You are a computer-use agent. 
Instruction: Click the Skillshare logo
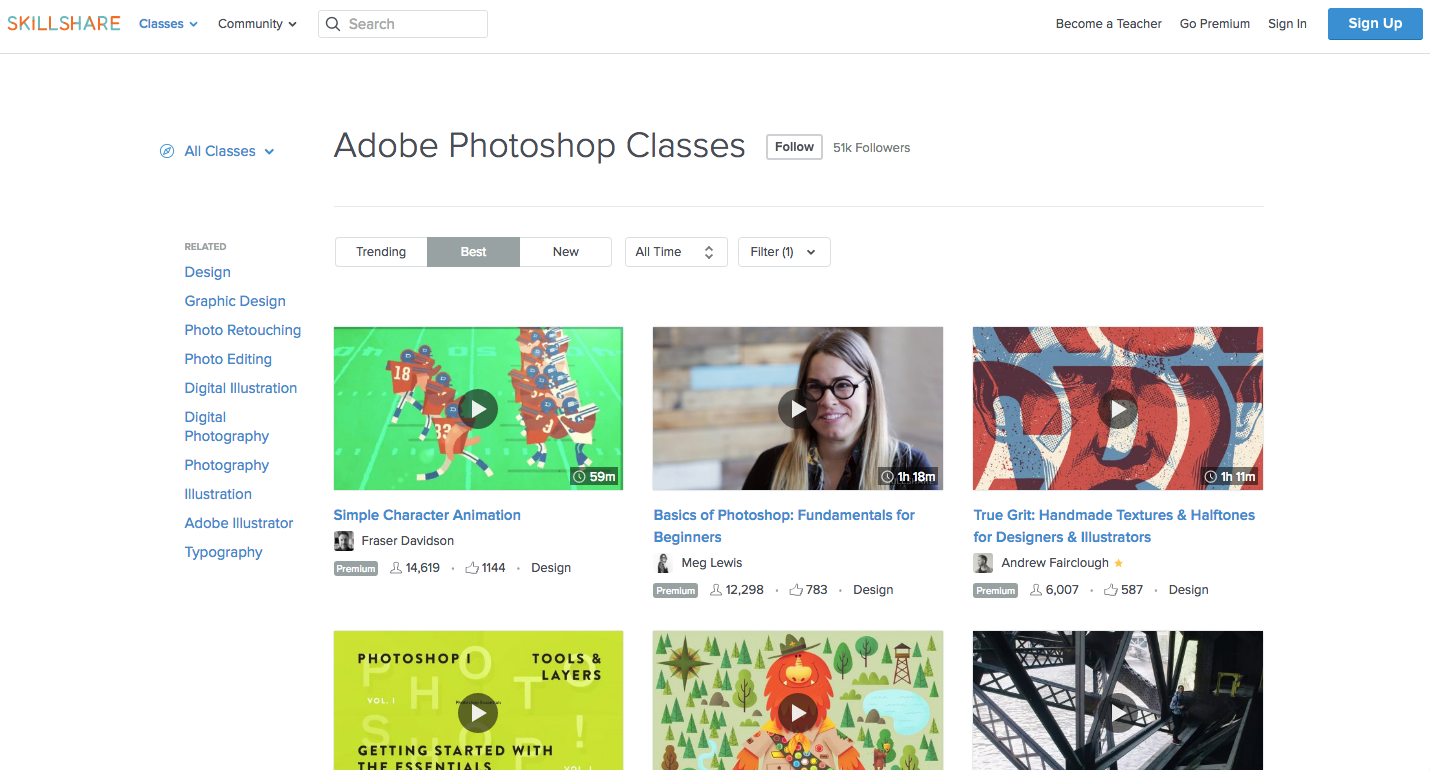pyautogui.click(x=64, y=23)
